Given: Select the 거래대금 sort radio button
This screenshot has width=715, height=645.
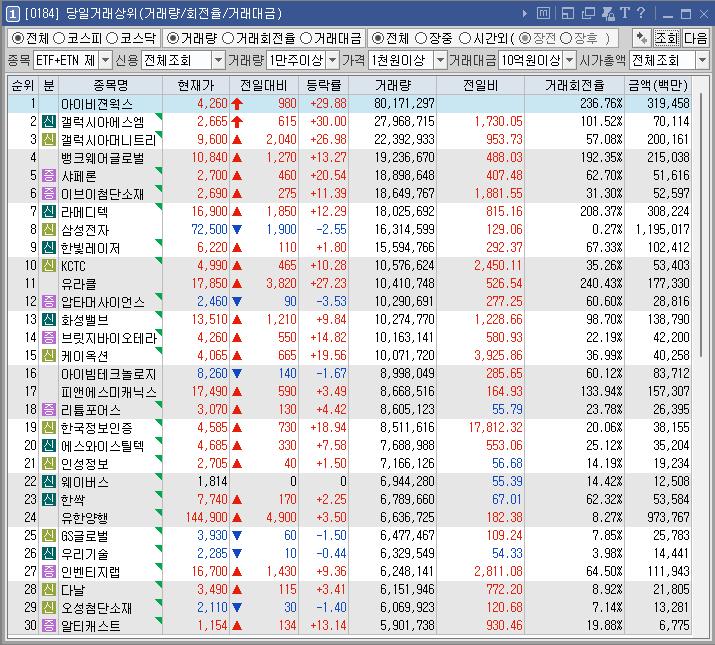Looking at the screenshot, I should coord(306,38).
